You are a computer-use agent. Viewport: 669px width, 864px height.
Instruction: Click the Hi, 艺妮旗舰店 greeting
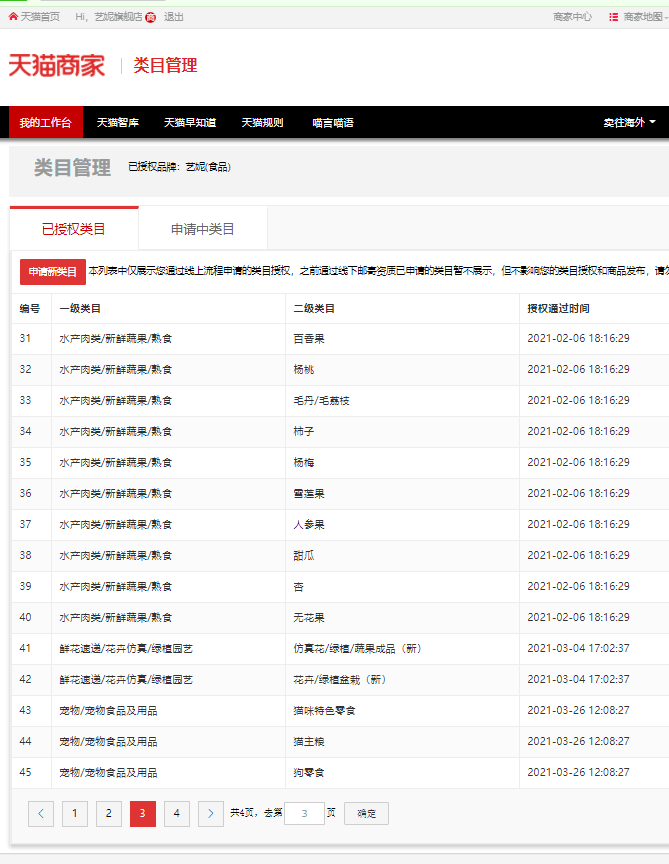[x=109, y=17]
